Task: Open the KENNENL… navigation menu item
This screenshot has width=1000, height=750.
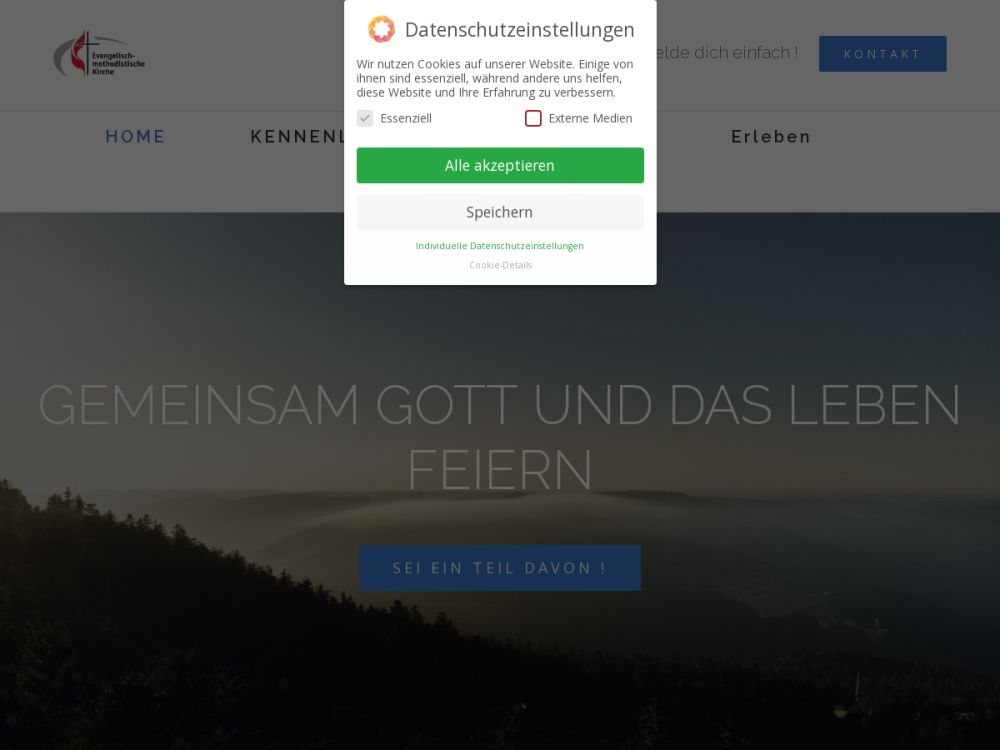Action: coord(297,136)
